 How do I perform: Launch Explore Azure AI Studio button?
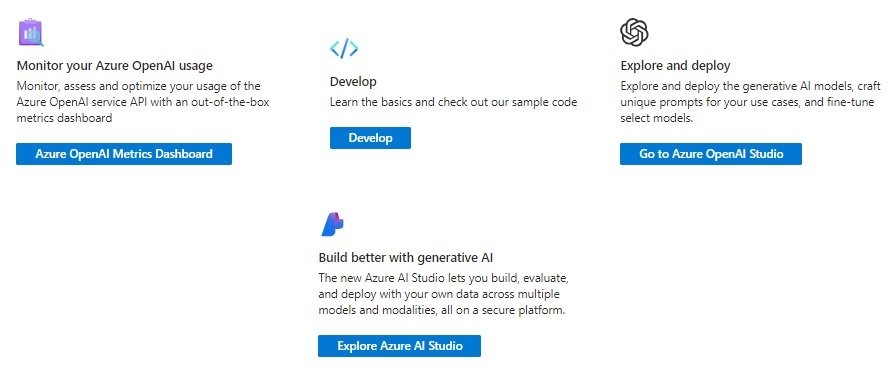tap(399, 346)
